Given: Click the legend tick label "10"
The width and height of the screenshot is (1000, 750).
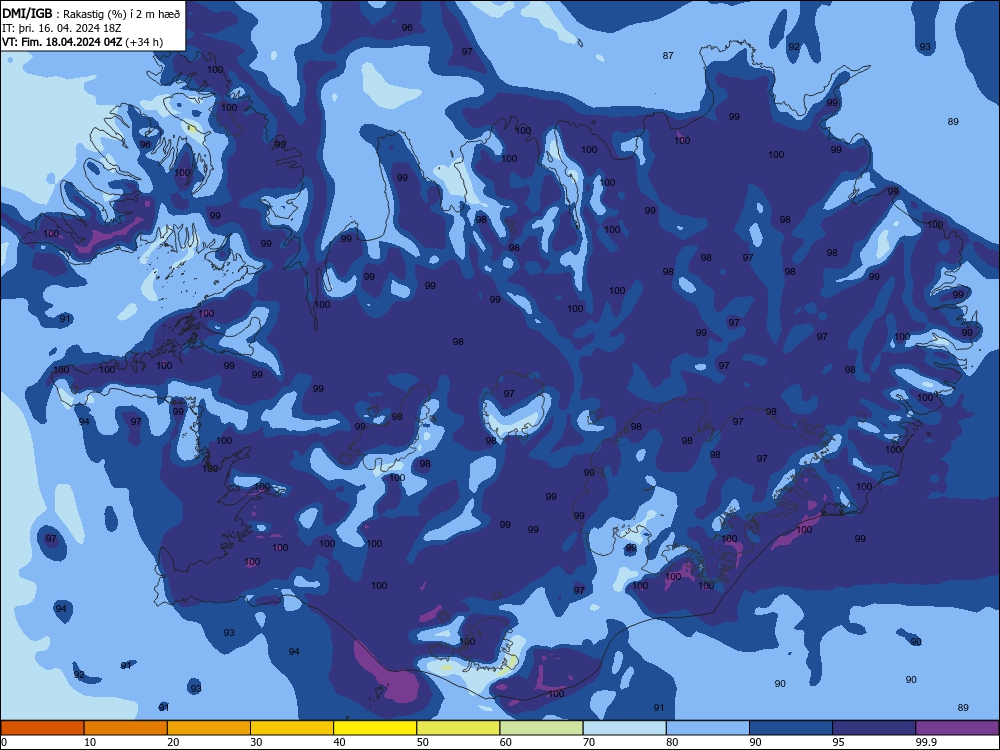Looking at the screenshot, I should pyautogui.click(x=90, y=742).
